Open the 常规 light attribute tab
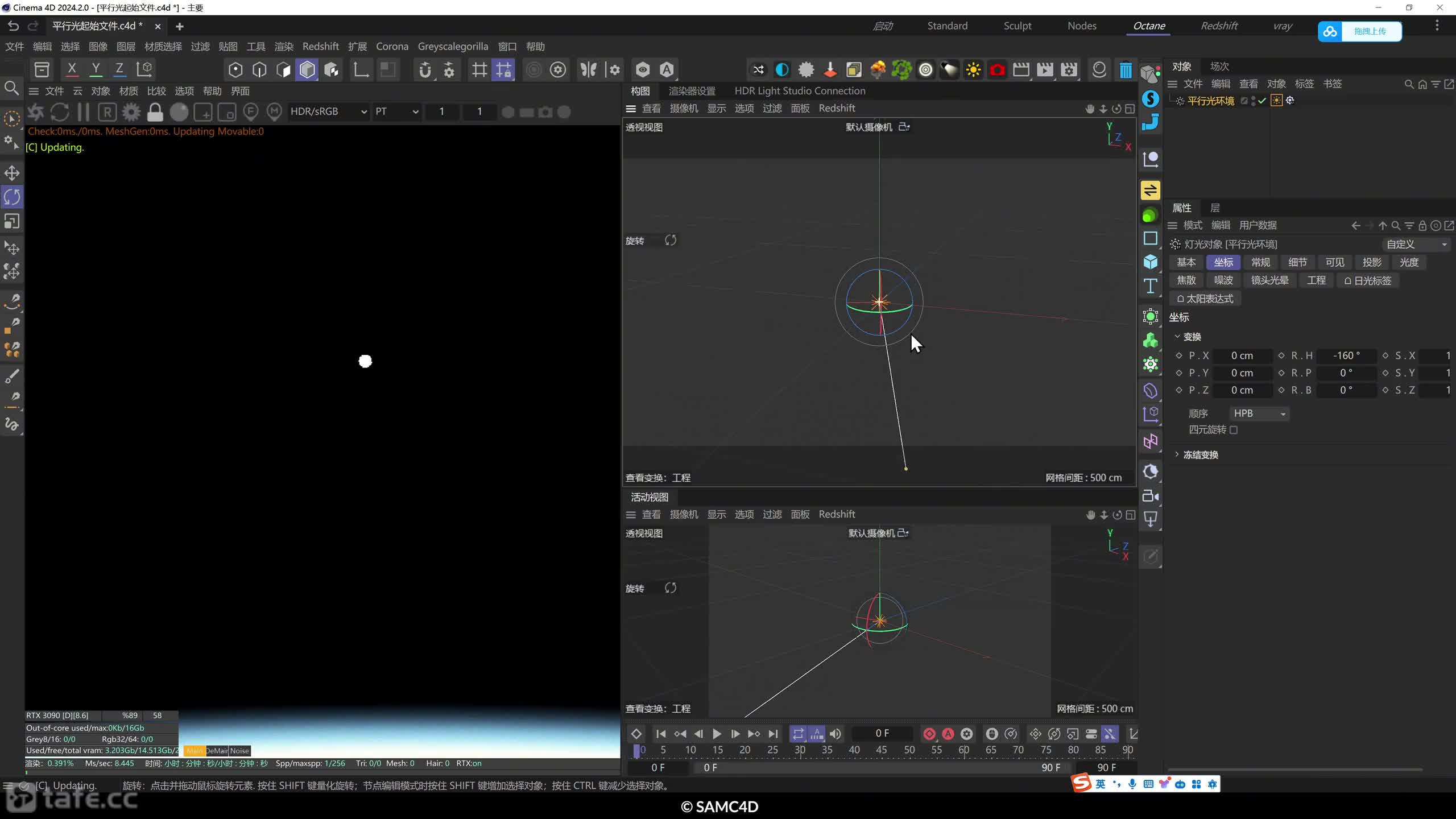This screenshot has width=1456, height=819. click(1260, 262)
